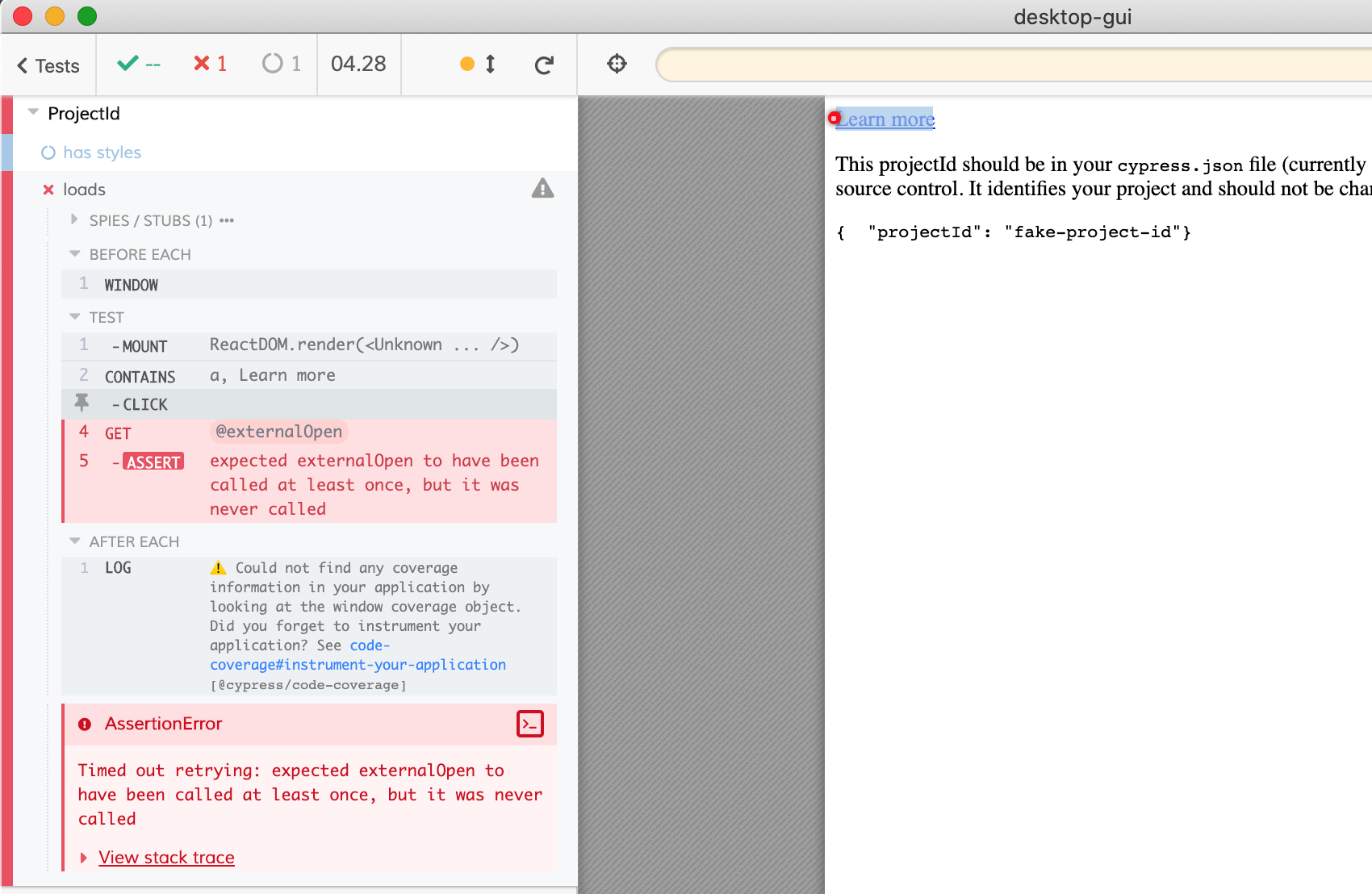Viewport: 1372px width, 894px height.
Task: Open console output from the AssertionError panel icon
Action: click(x=530, y=724)
